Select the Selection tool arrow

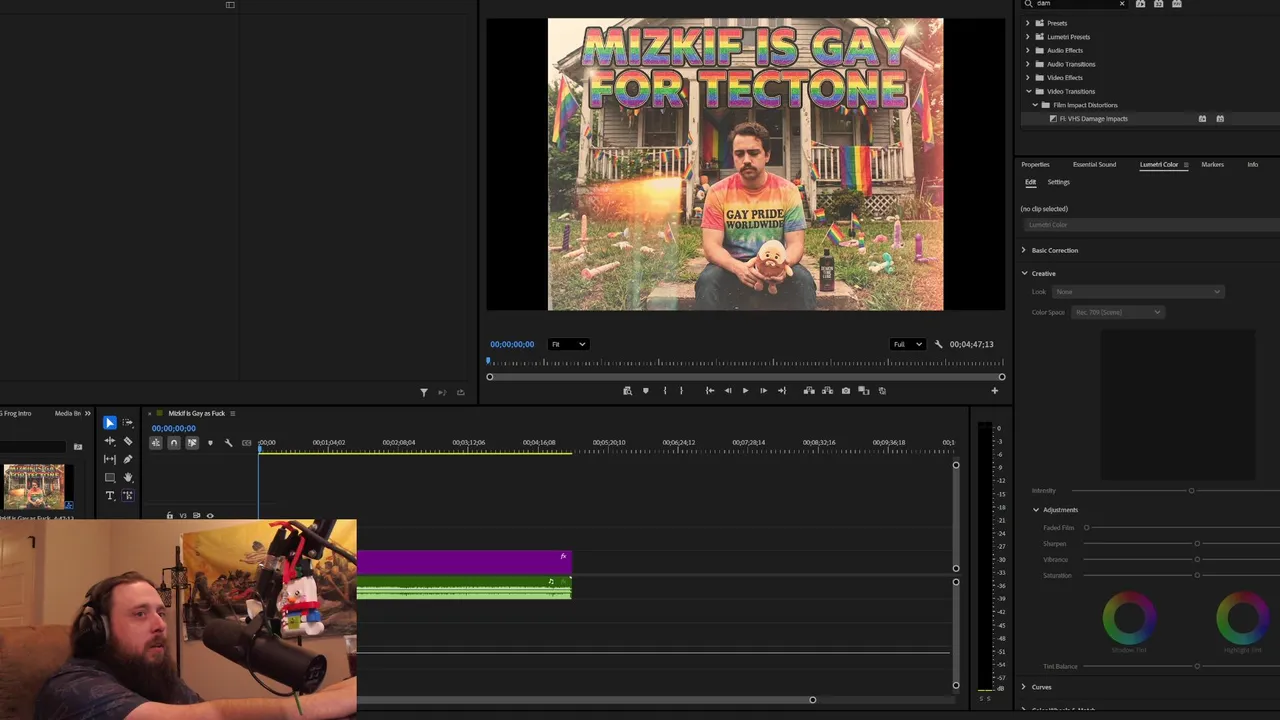pos(110,423)
